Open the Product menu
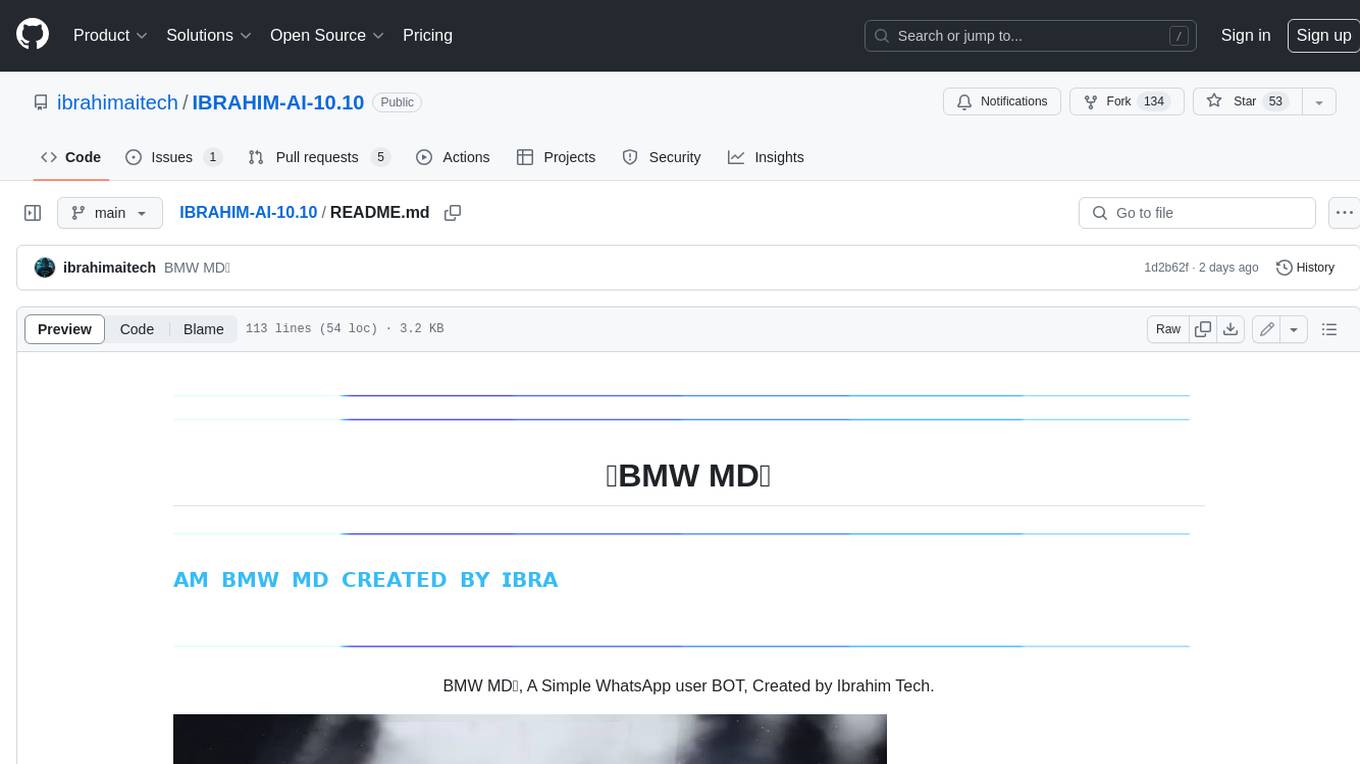This screenshot has width=1360, height=764. click(110, 35)
